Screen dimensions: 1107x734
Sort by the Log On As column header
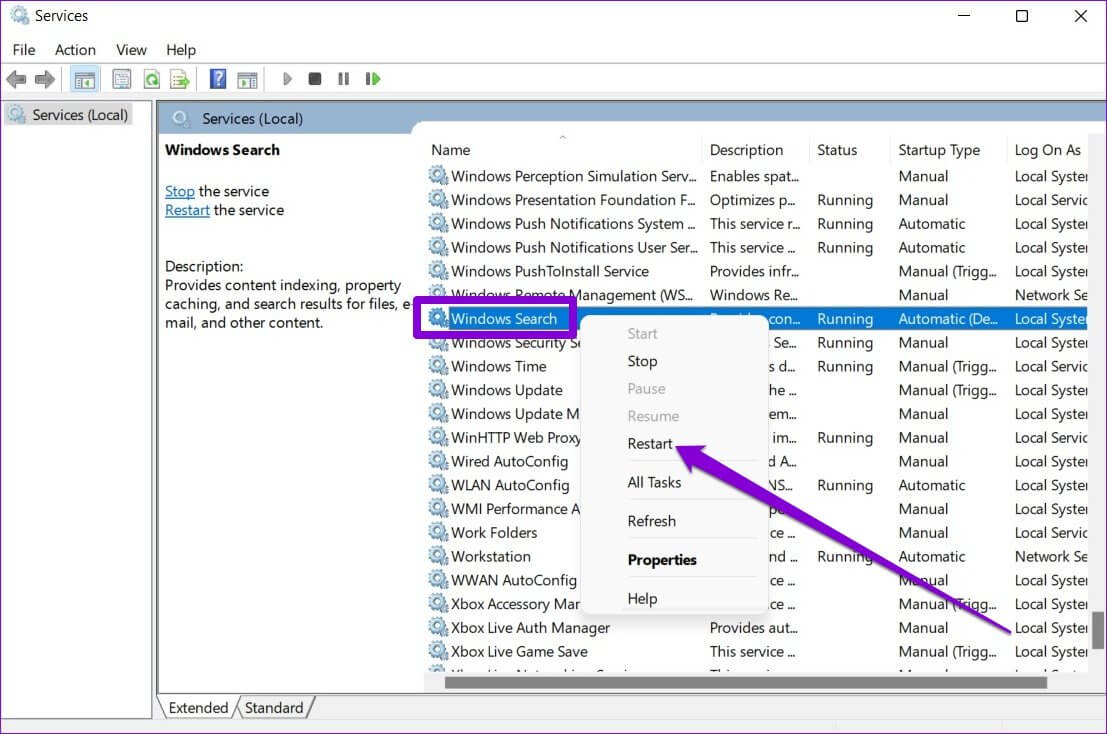tap(1048, 150)
